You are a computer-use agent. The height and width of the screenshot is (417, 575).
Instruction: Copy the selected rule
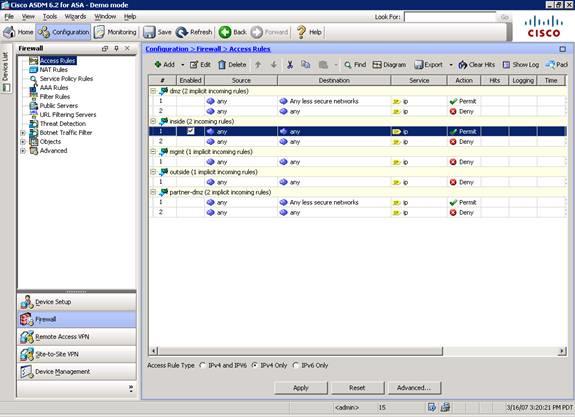pyautogui.click(x=305, y=65)
